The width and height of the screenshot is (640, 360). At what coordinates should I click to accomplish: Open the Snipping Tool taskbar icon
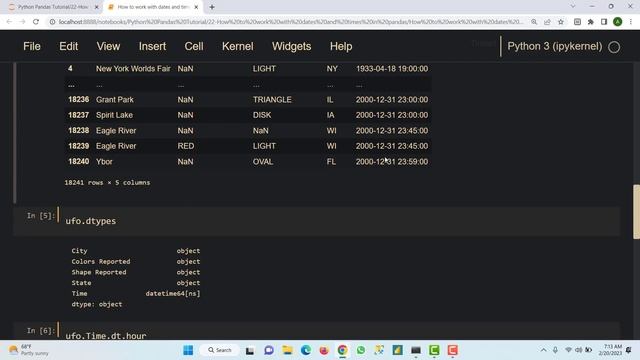[379, 350]
